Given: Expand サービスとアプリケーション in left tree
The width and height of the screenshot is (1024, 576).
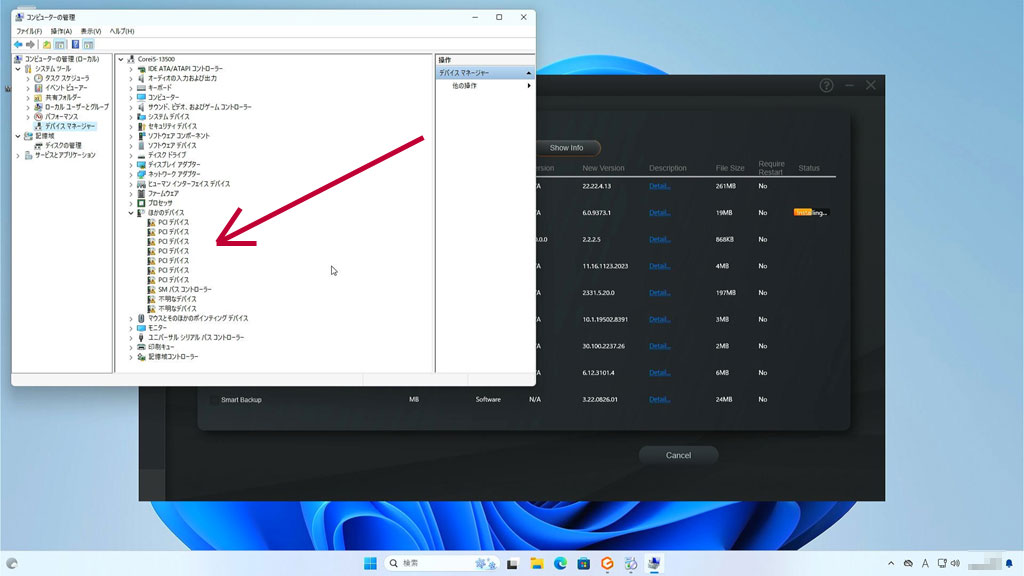Looking at the screenshot, I should coord(18,155).
